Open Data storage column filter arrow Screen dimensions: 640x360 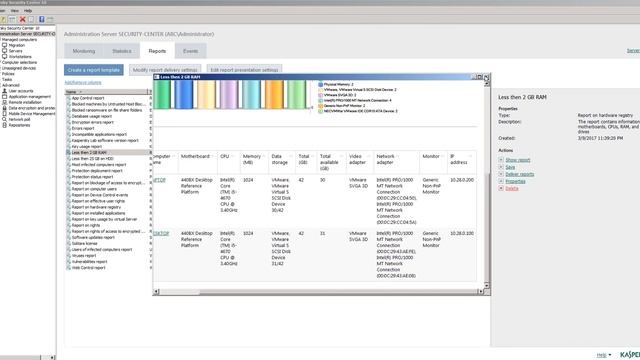click(x=291, y=156)
